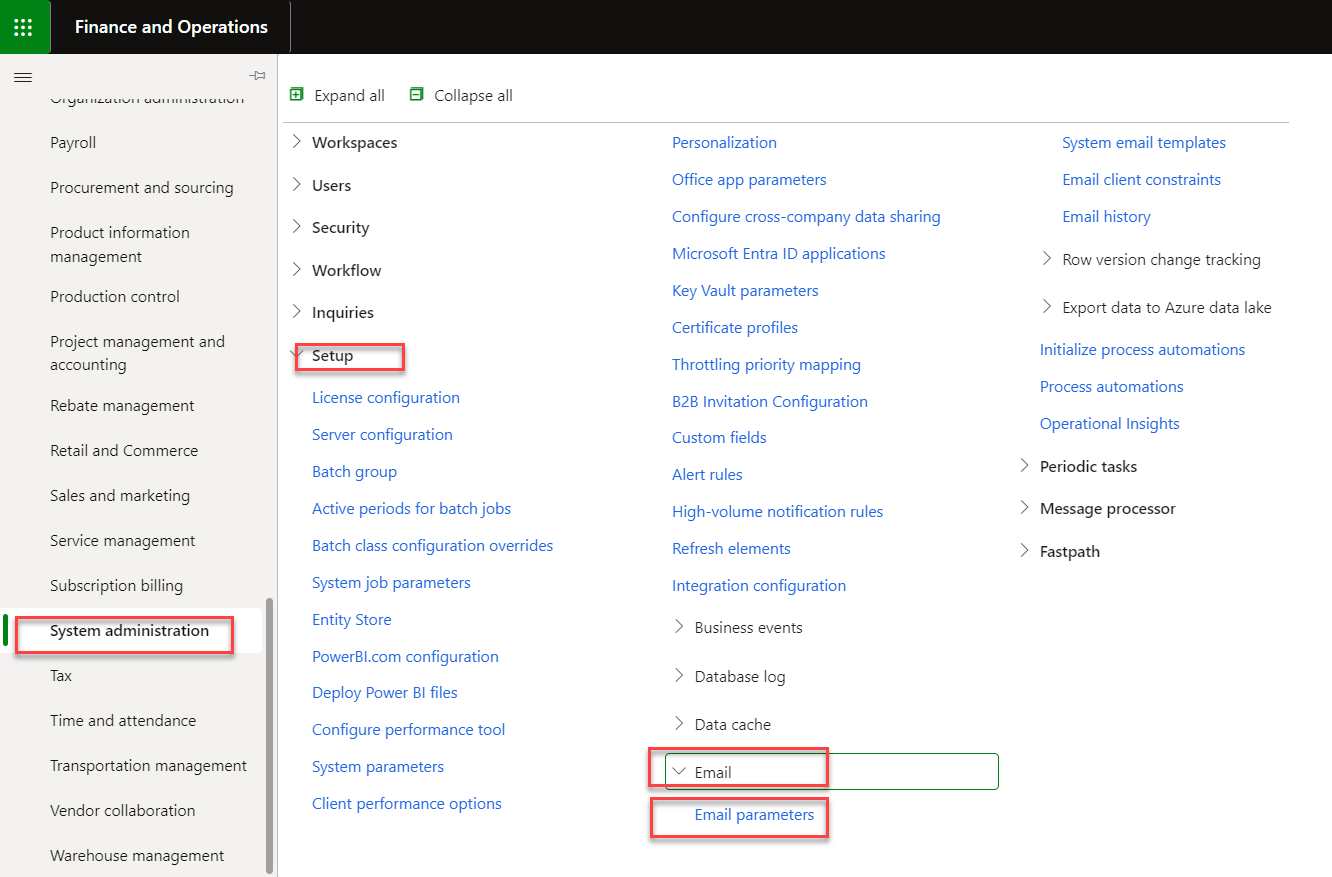Open Key Vault parameters

[x=745, y=290]
